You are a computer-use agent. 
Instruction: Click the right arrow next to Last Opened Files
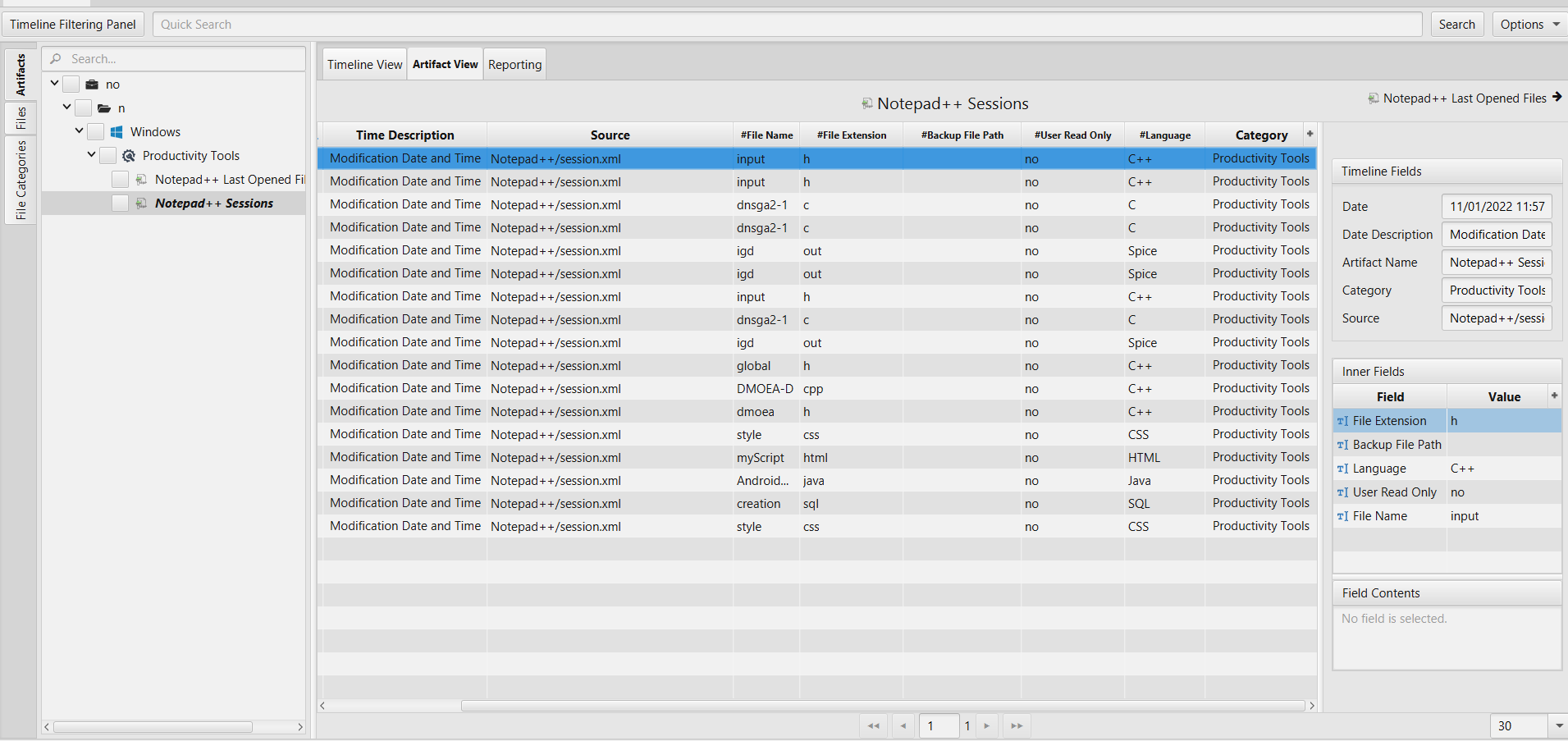tap(1557, 97)
